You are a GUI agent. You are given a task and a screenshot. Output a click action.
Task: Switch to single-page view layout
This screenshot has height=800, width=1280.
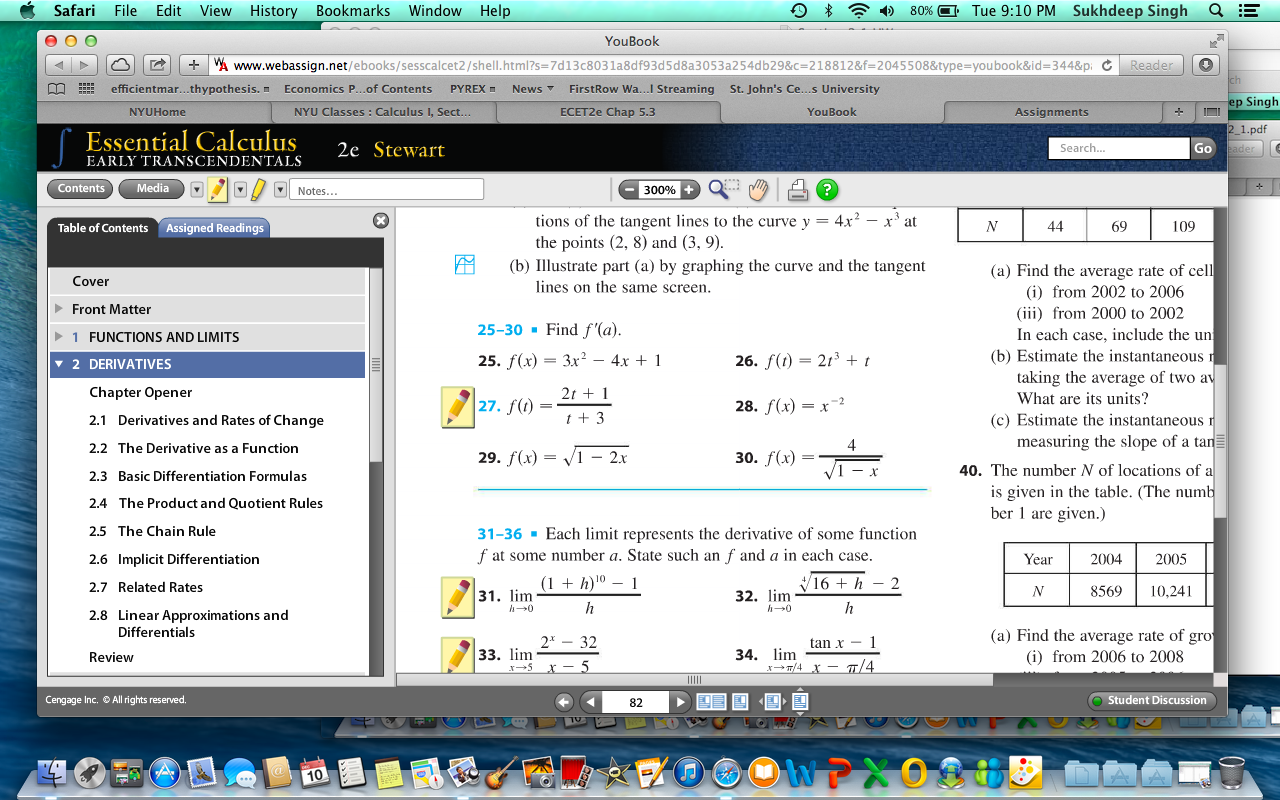[740, 702]
